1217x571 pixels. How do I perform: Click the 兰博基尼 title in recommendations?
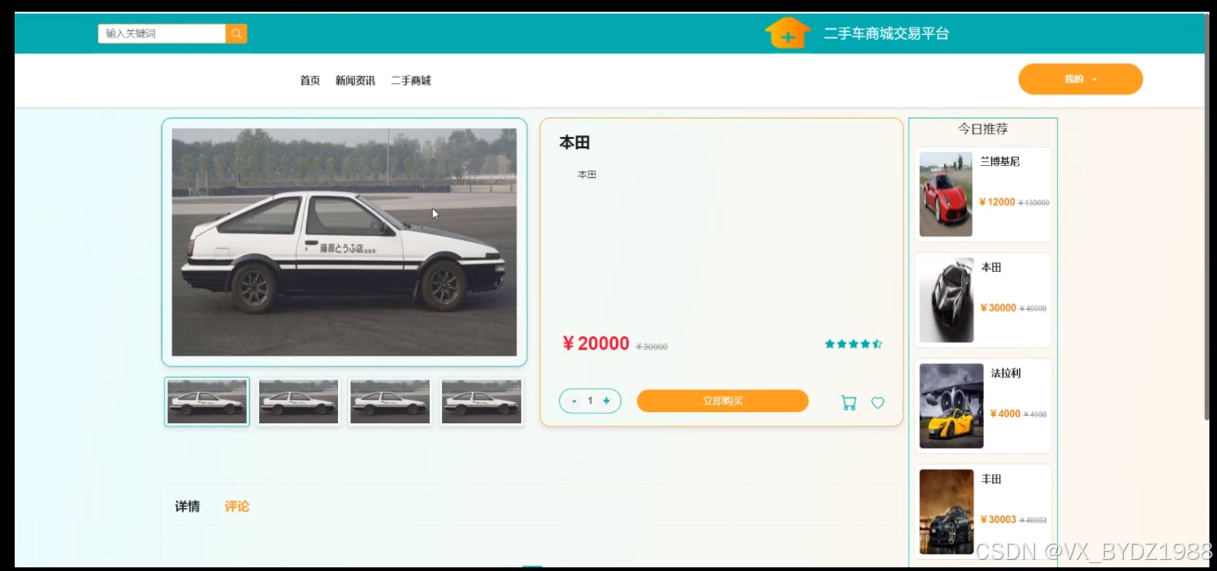pos(1000,162)
